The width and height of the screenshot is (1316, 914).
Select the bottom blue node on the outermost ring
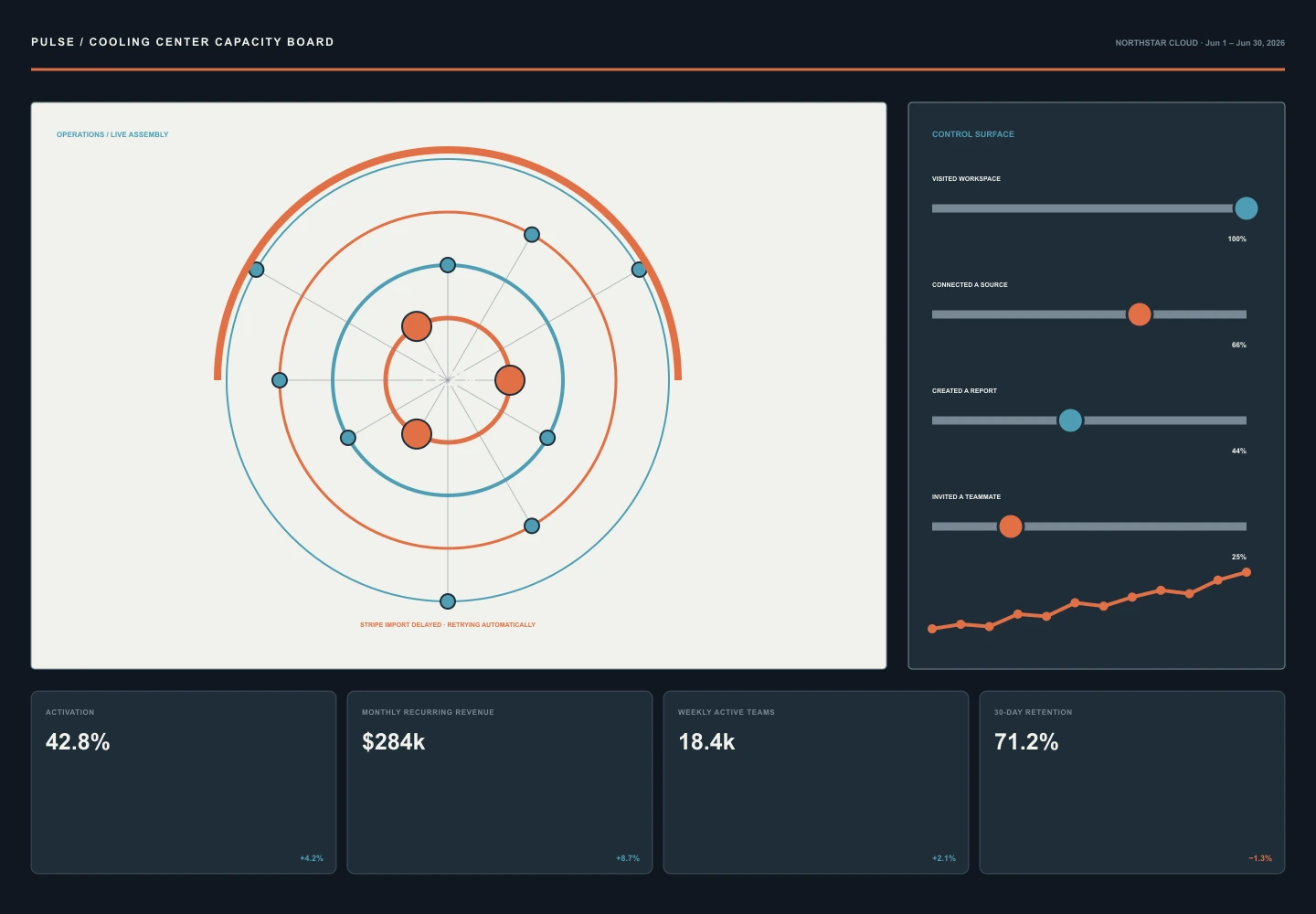448,601
